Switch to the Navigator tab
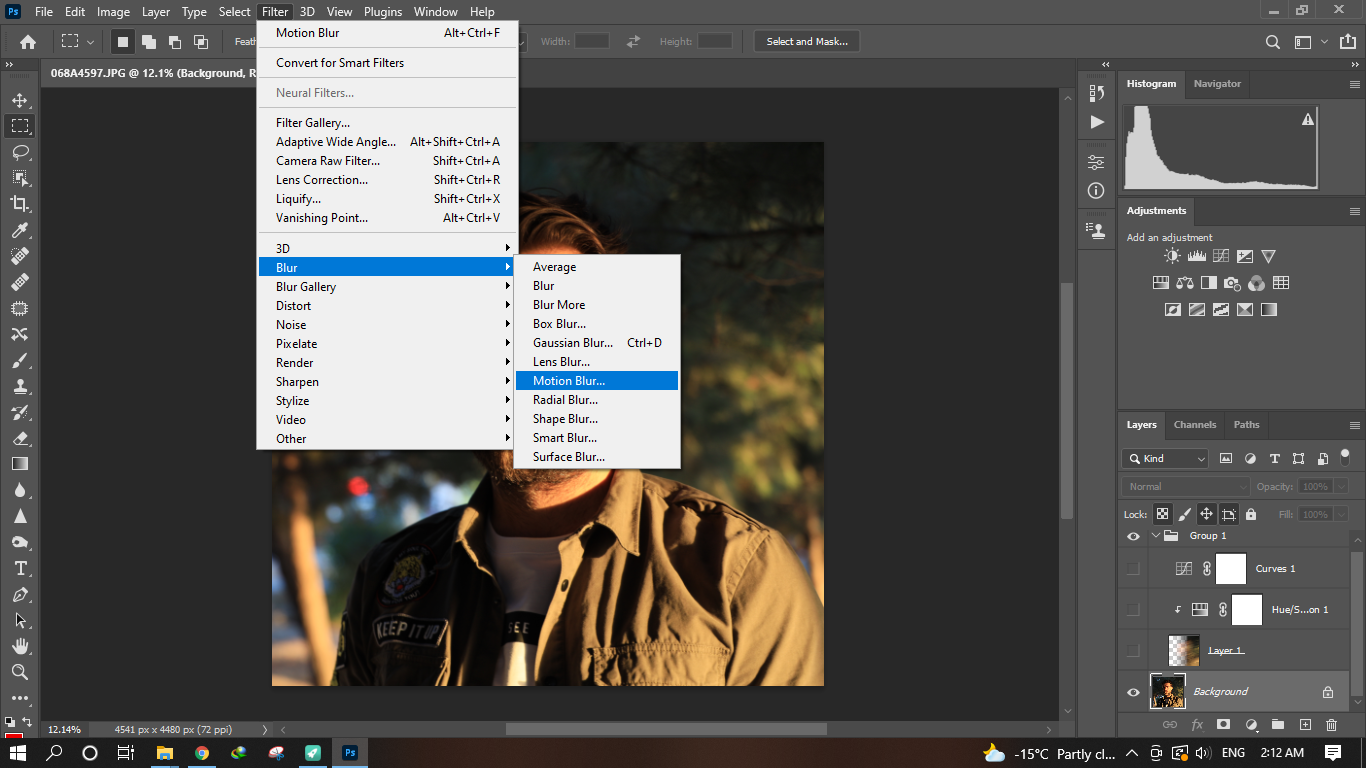 (1217, 84)
